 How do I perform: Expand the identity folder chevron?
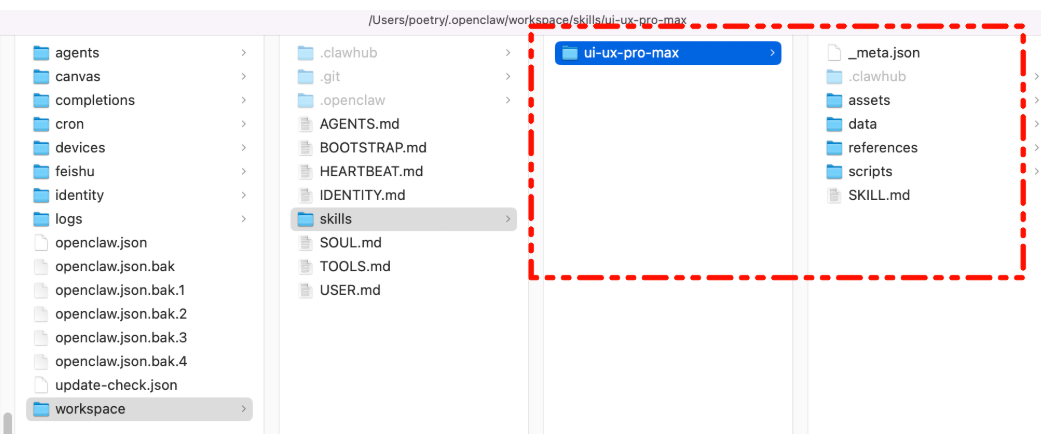click(244, 196)
